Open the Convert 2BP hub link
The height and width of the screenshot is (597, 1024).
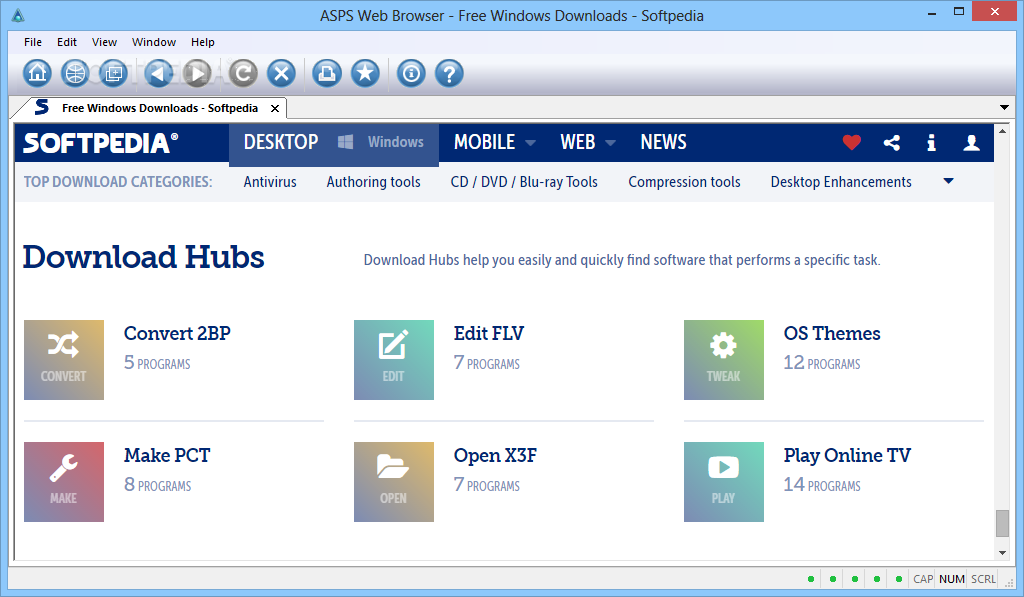click(x=177, y=333)
